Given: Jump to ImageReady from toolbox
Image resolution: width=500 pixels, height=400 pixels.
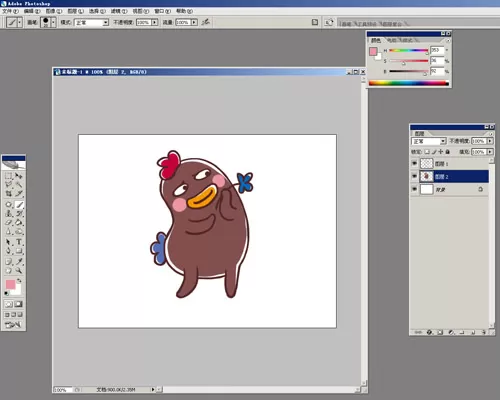Looking at the screenshot, I should (13, 324).
